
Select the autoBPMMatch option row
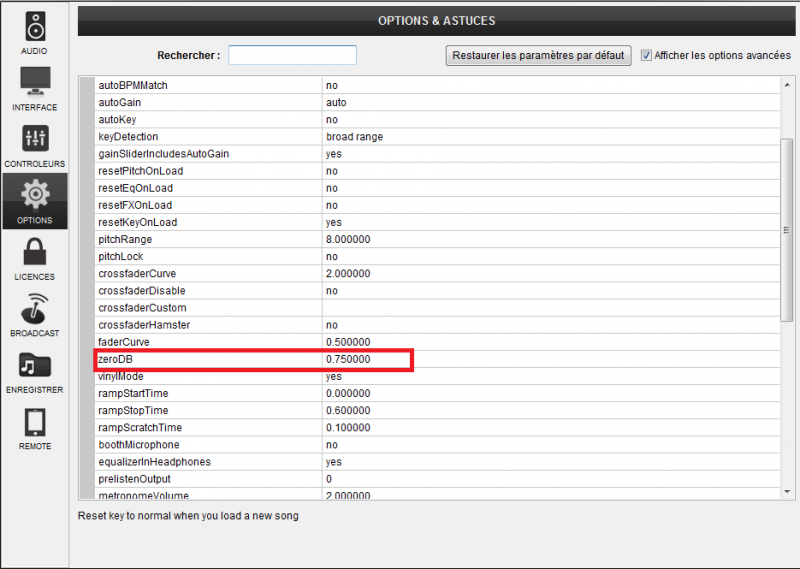click(x=438, y=85)
